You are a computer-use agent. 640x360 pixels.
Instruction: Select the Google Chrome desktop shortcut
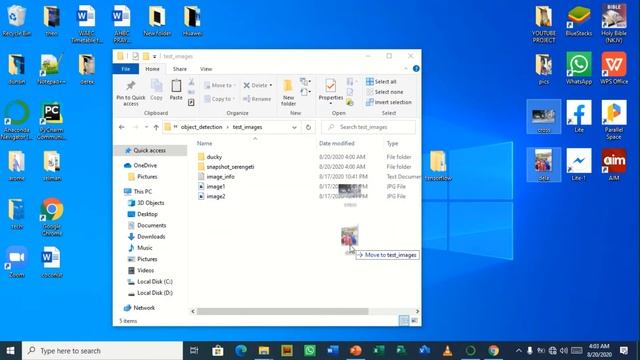pos(52,217)
